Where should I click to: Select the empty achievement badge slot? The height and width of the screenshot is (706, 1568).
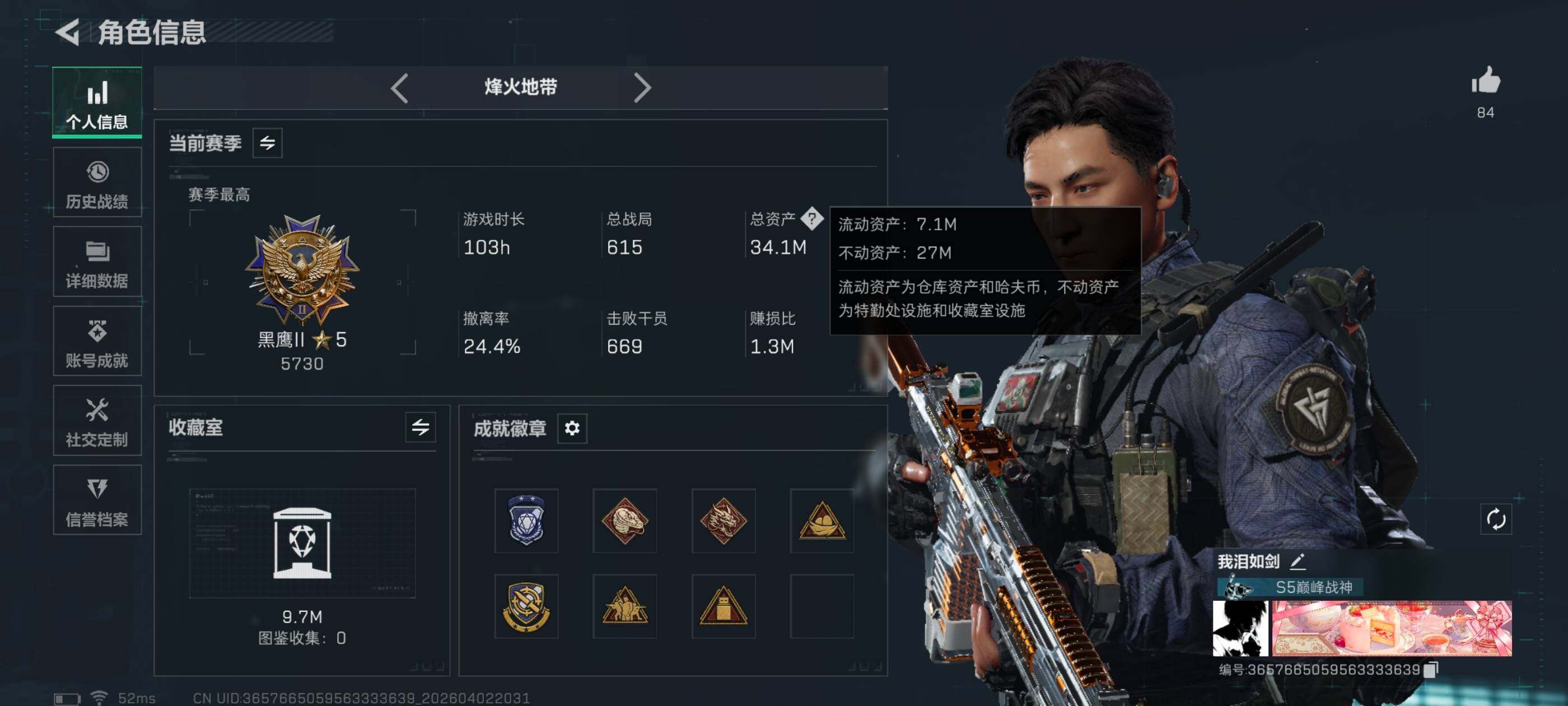tap(822, 606)
